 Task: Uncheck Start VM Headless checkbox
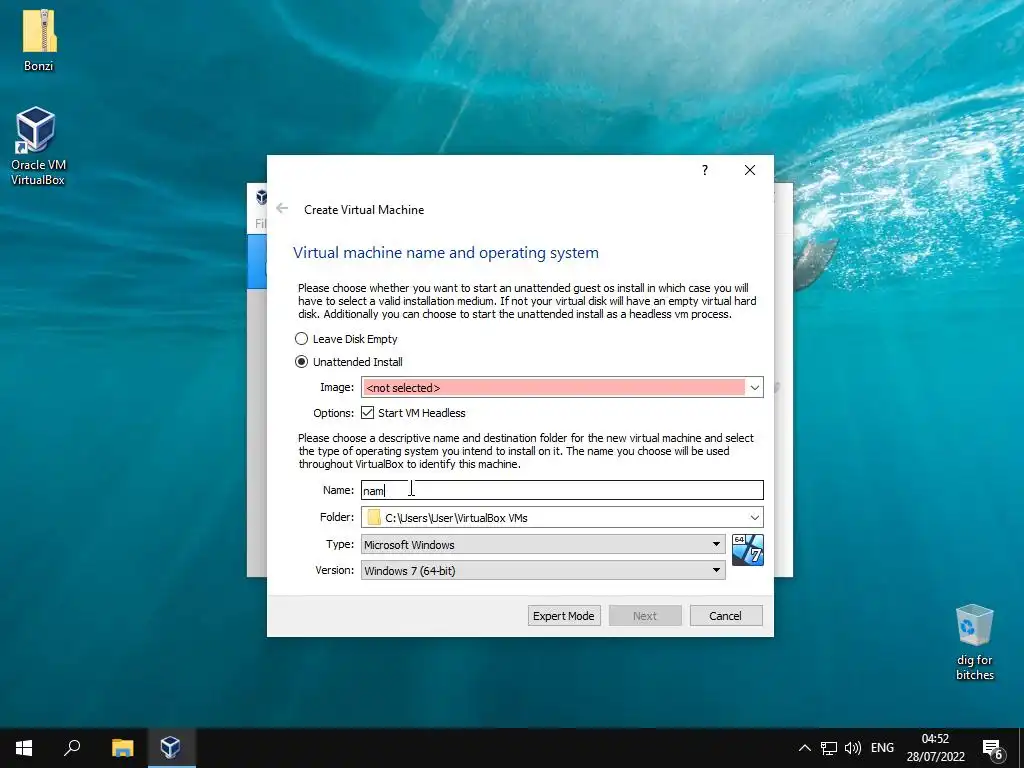(368, 413)
